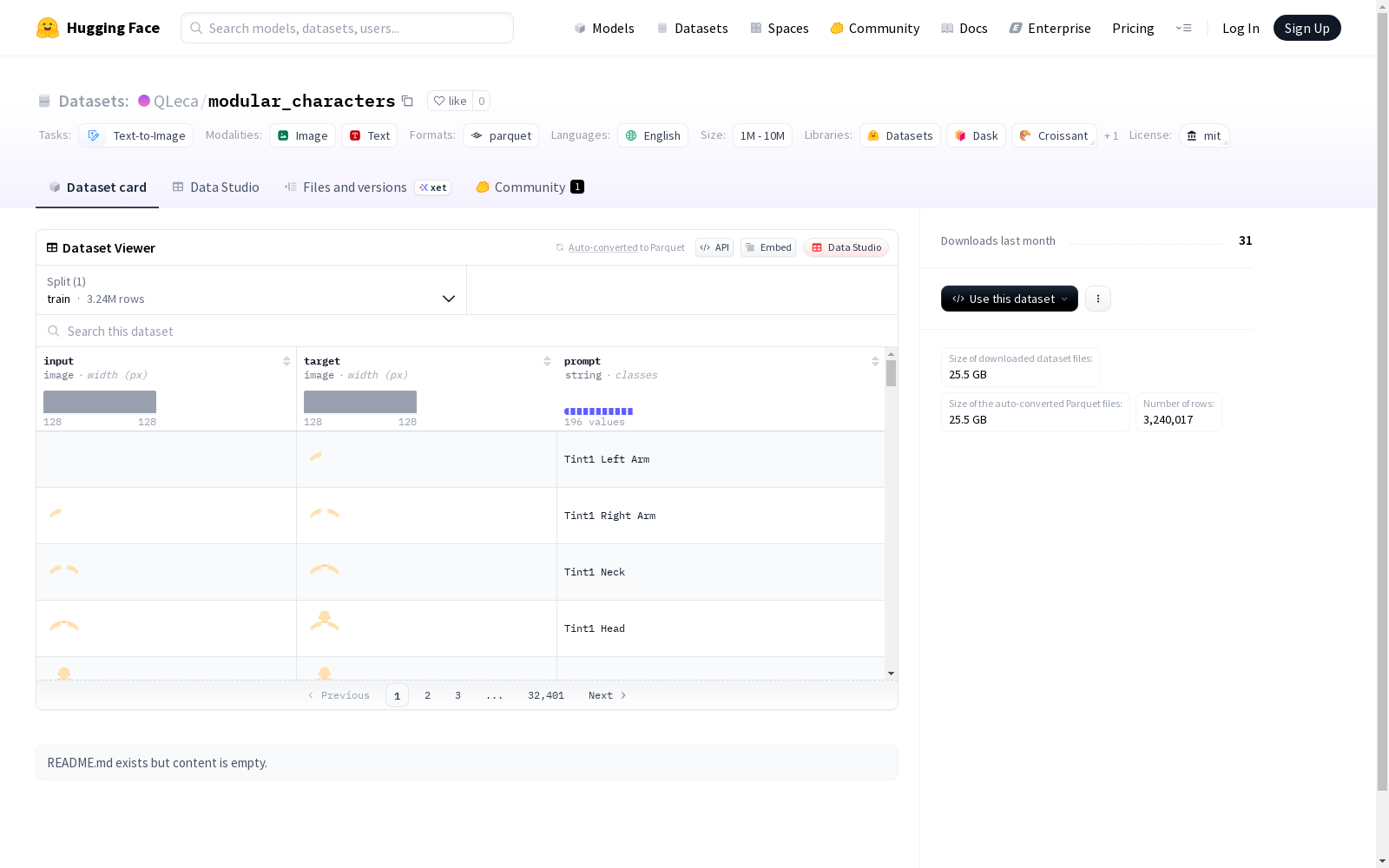
Task: Sort by the target column
Action: point(547,361)
